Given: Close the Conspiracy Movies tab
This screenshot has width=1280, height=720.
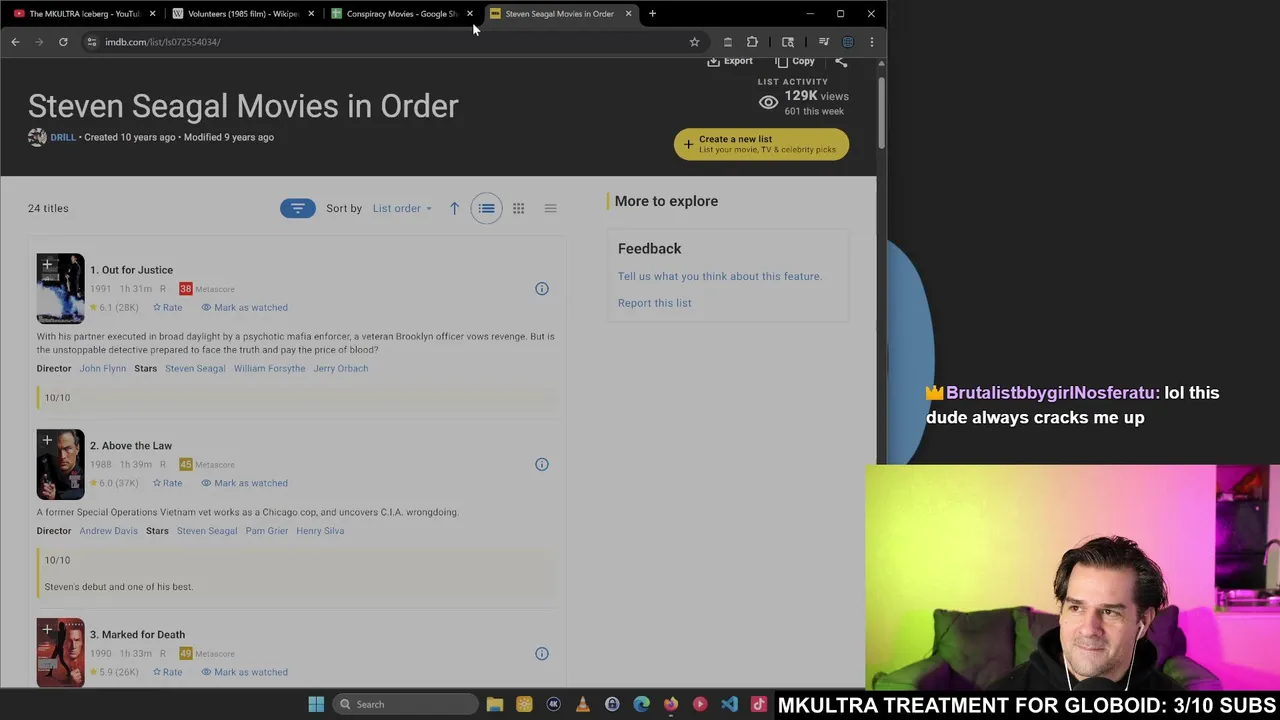Looking at the screenshot, I should 470,14.
